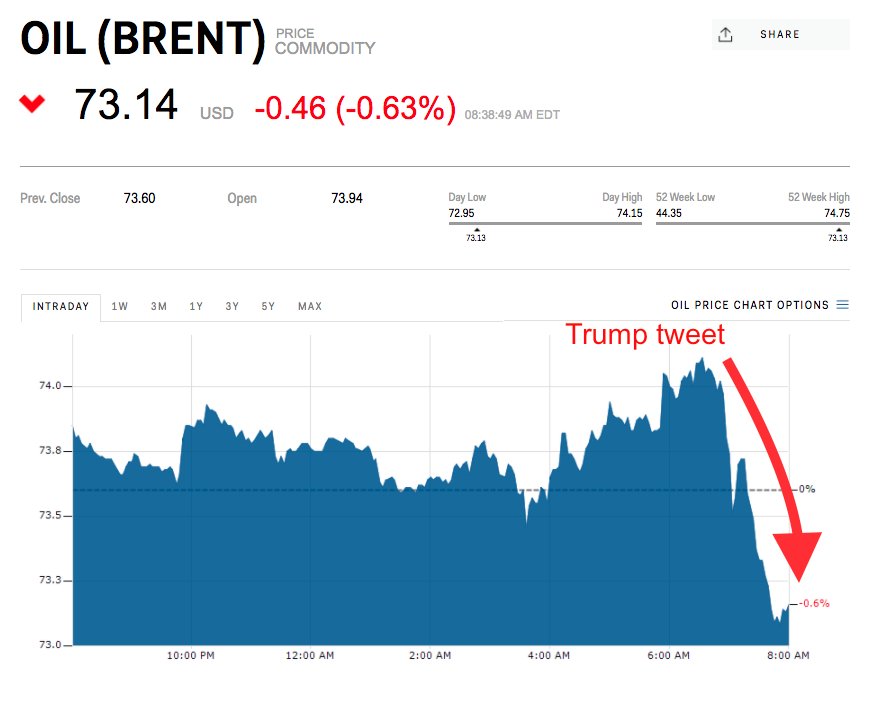Select the INTRADAY tab
The image size is (875, 714).
click(x=61, y=307)
